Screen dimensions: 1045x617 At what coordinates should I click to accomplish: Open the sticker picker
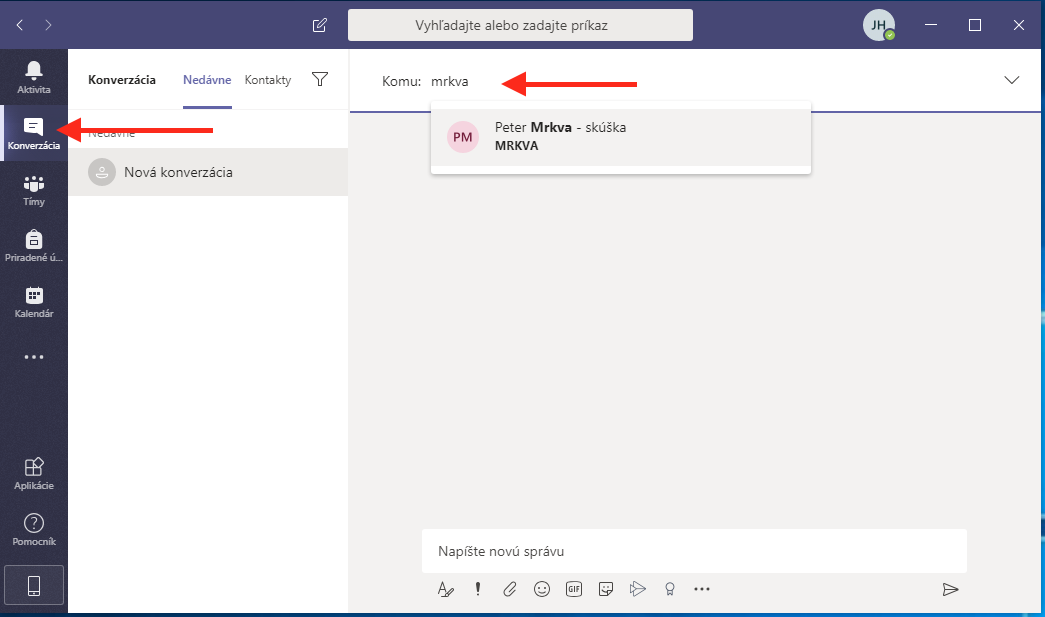[x=606, y=589]
